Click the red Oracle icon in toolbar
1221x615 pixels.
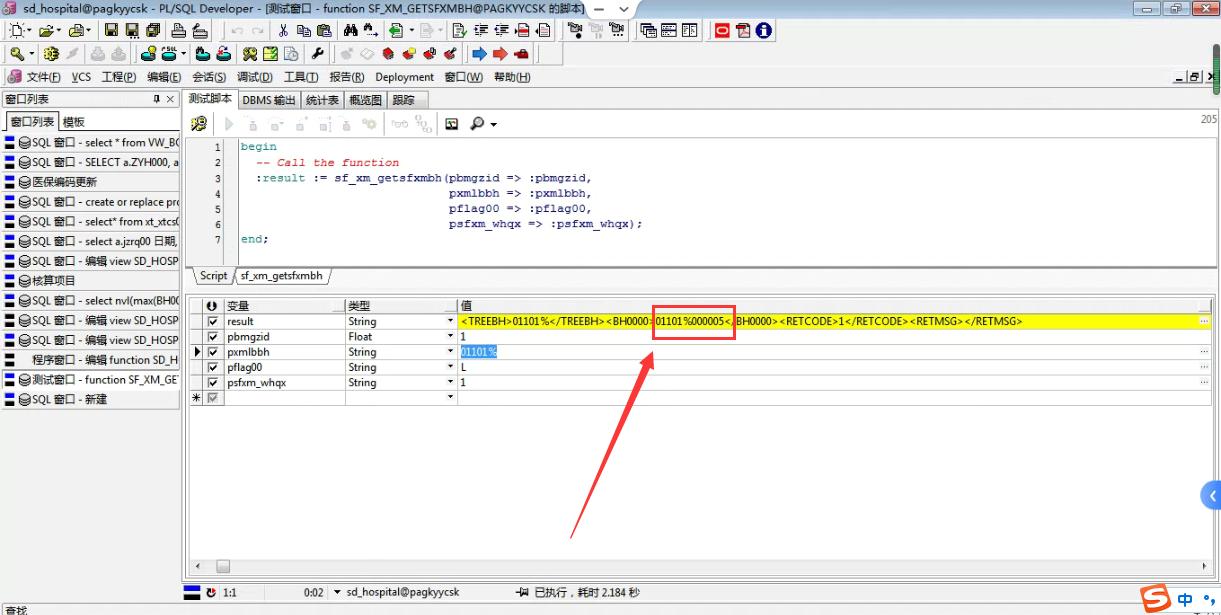(x=722, y=31)
